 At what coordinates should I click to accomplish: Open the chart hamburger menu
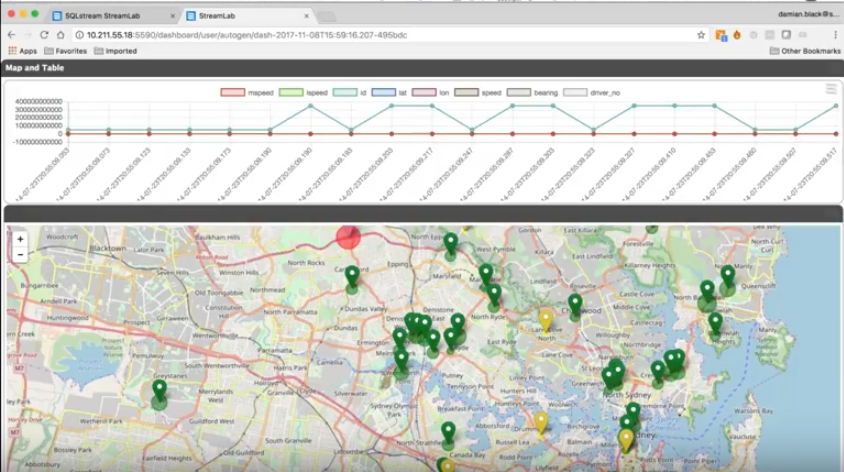click(830, 89)
